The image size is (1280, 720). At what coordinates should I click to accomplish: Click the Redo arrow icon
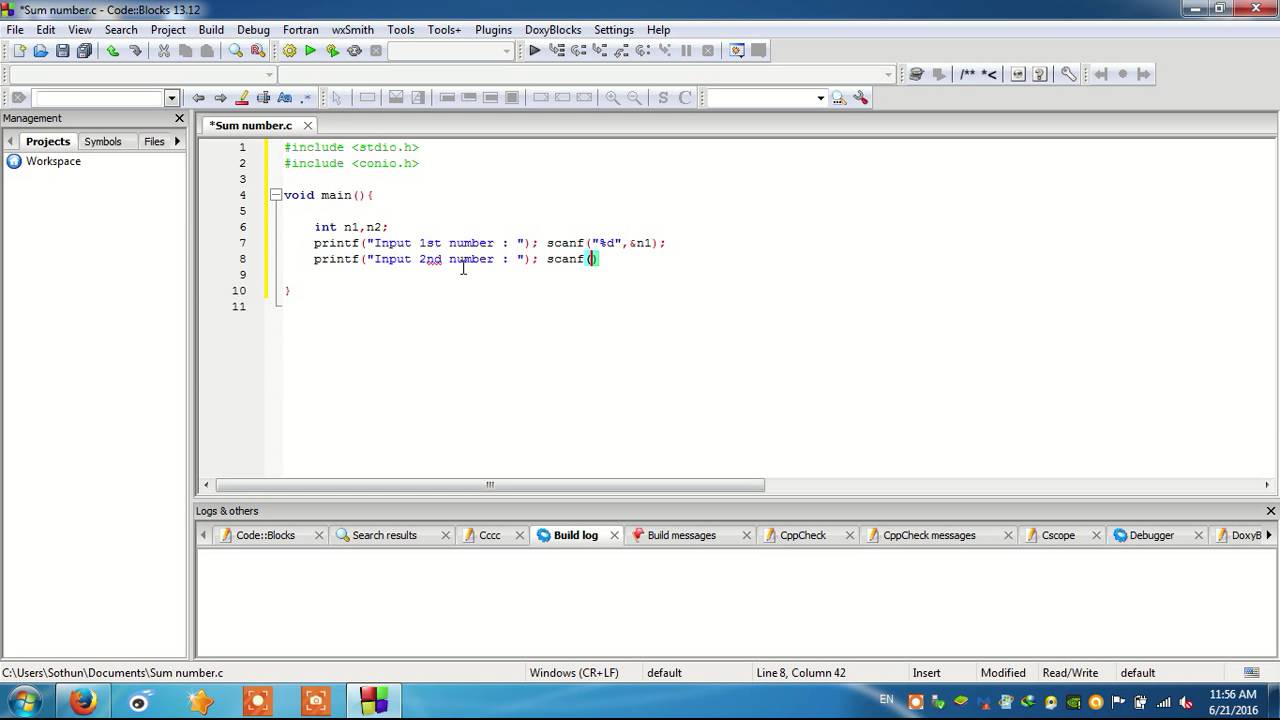[x=135, y=51]
